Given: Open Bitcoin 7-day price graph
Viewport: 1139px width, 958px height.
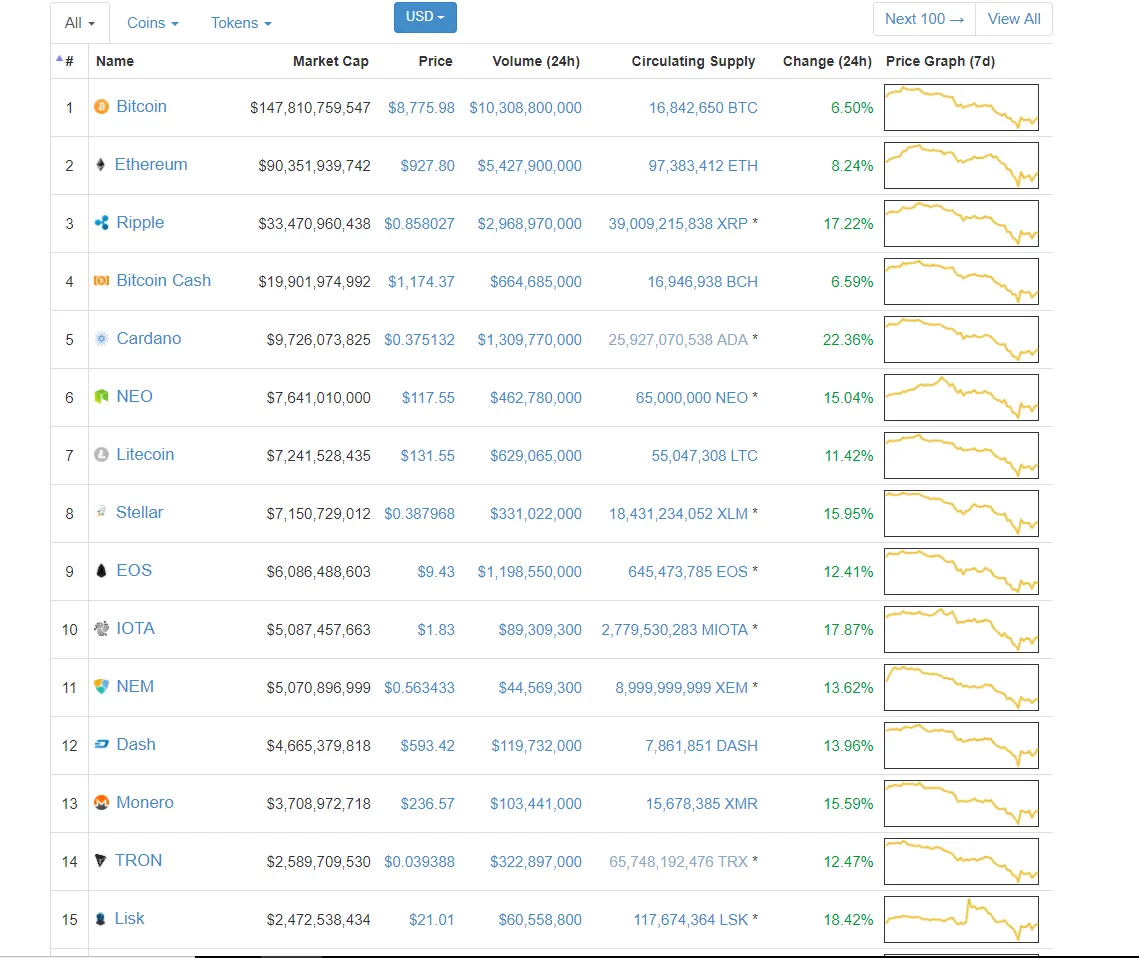Looking at the screenshot, I should point(961,107).
